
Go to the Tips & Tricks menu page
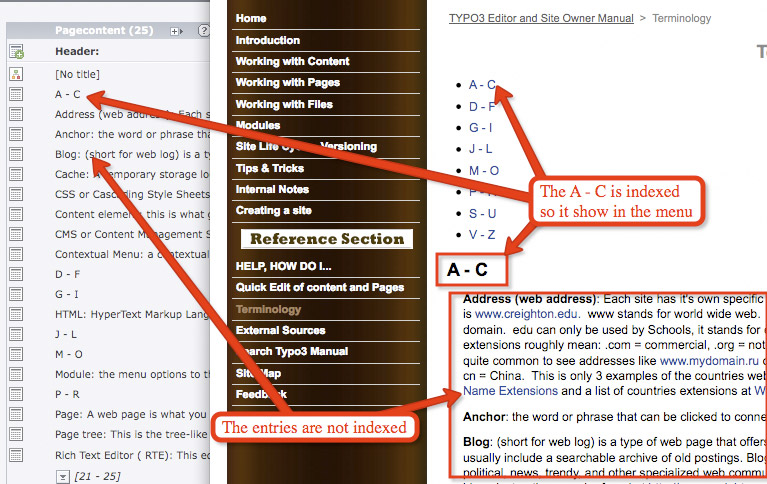269,168
